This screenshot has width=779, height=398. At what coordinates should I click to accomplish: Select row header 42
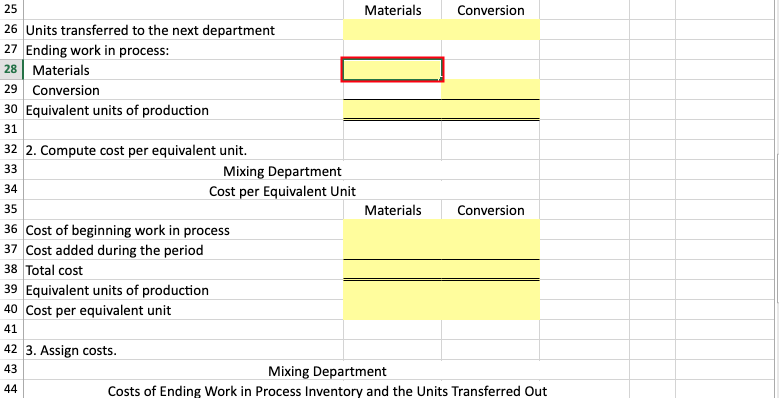(11, 350)
